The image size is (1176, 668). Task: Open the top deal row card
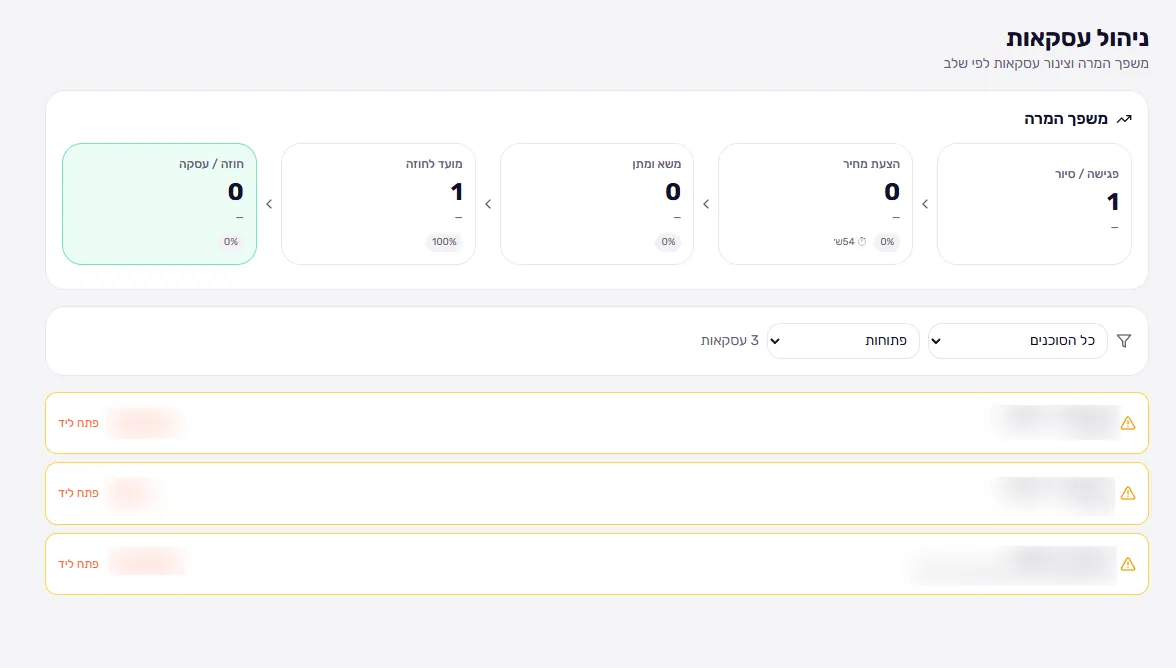(x=597, y=423)
